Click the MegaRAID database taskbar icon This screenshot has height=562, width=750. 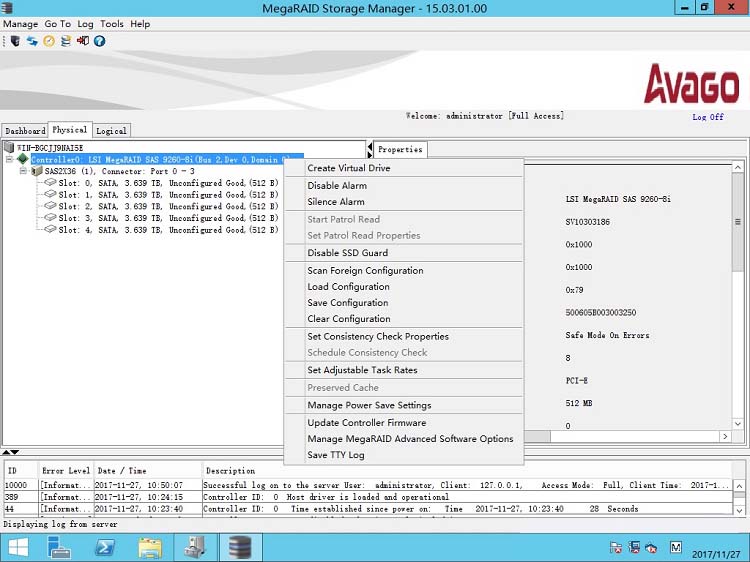[x=240, y=548]
